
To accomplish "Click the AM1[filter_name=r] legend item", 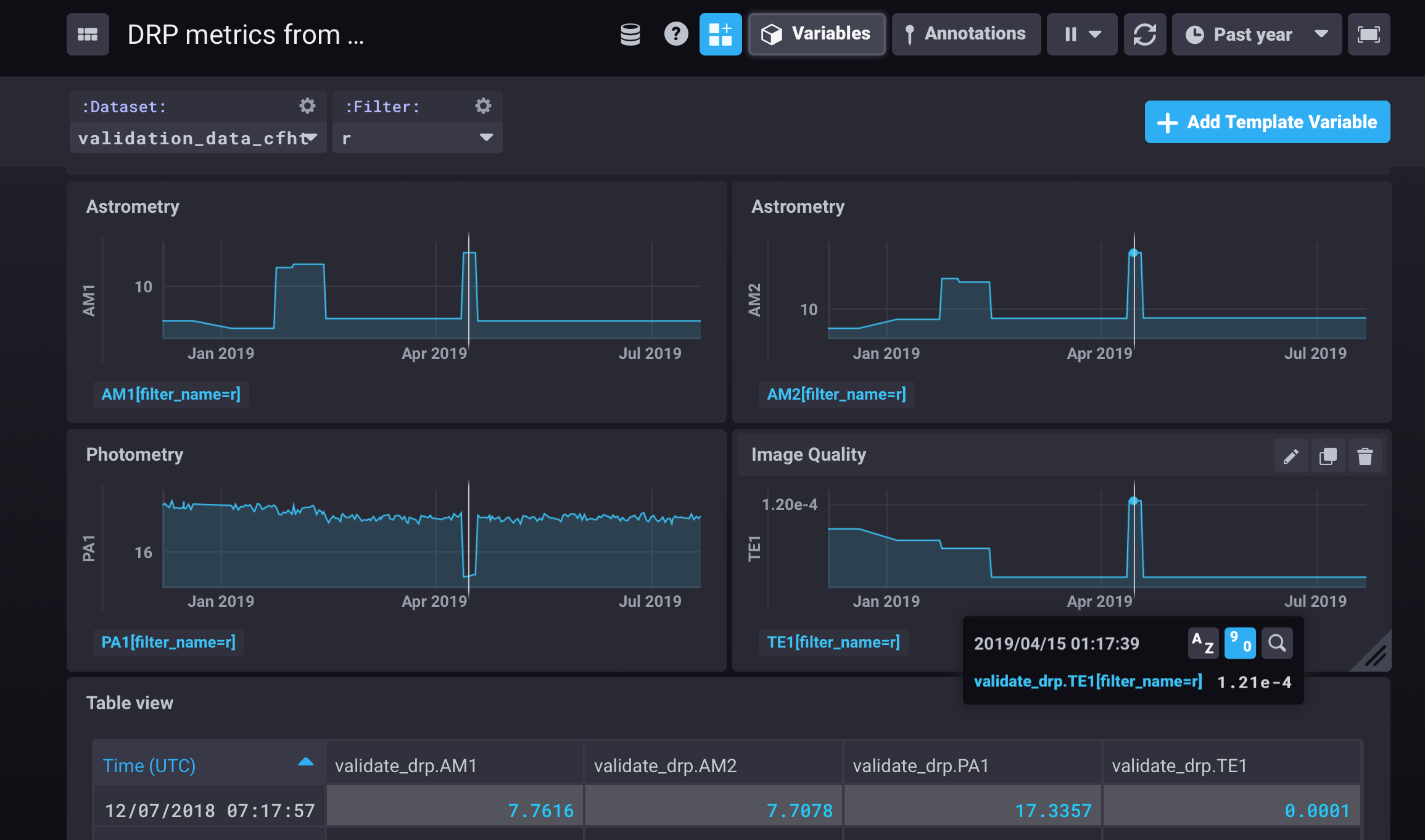I will [171, 394].
